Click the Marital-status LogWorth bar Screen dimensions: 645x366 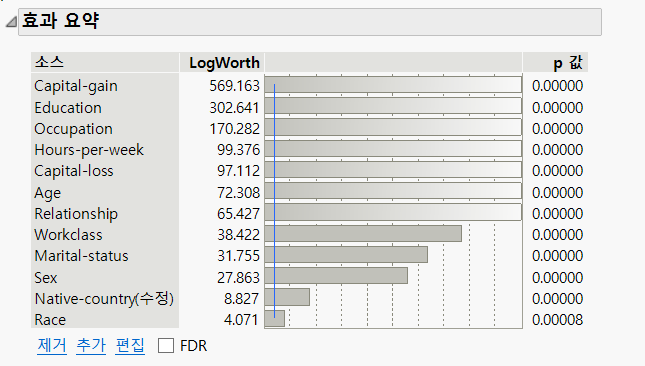tap(346, 255)
